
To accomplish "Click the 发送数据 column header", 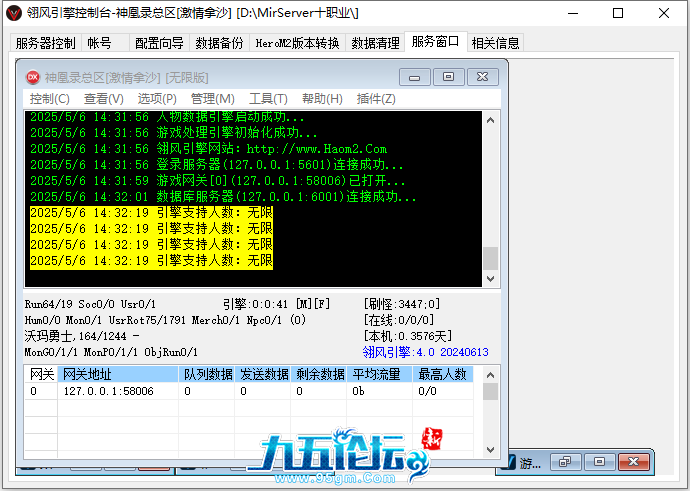I will [263, 374].
